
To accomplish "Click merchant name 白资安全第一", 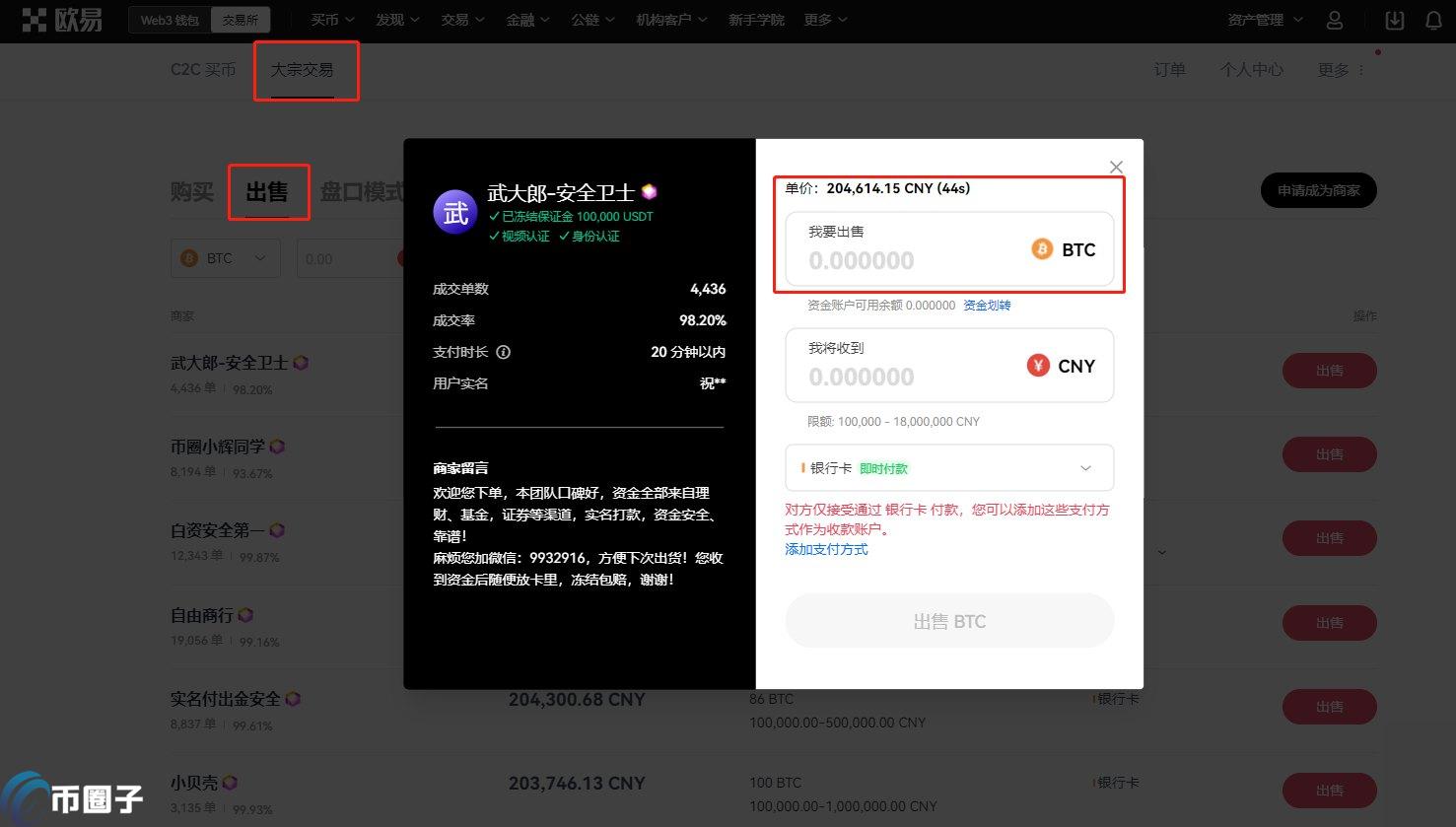I will point(217,530).
